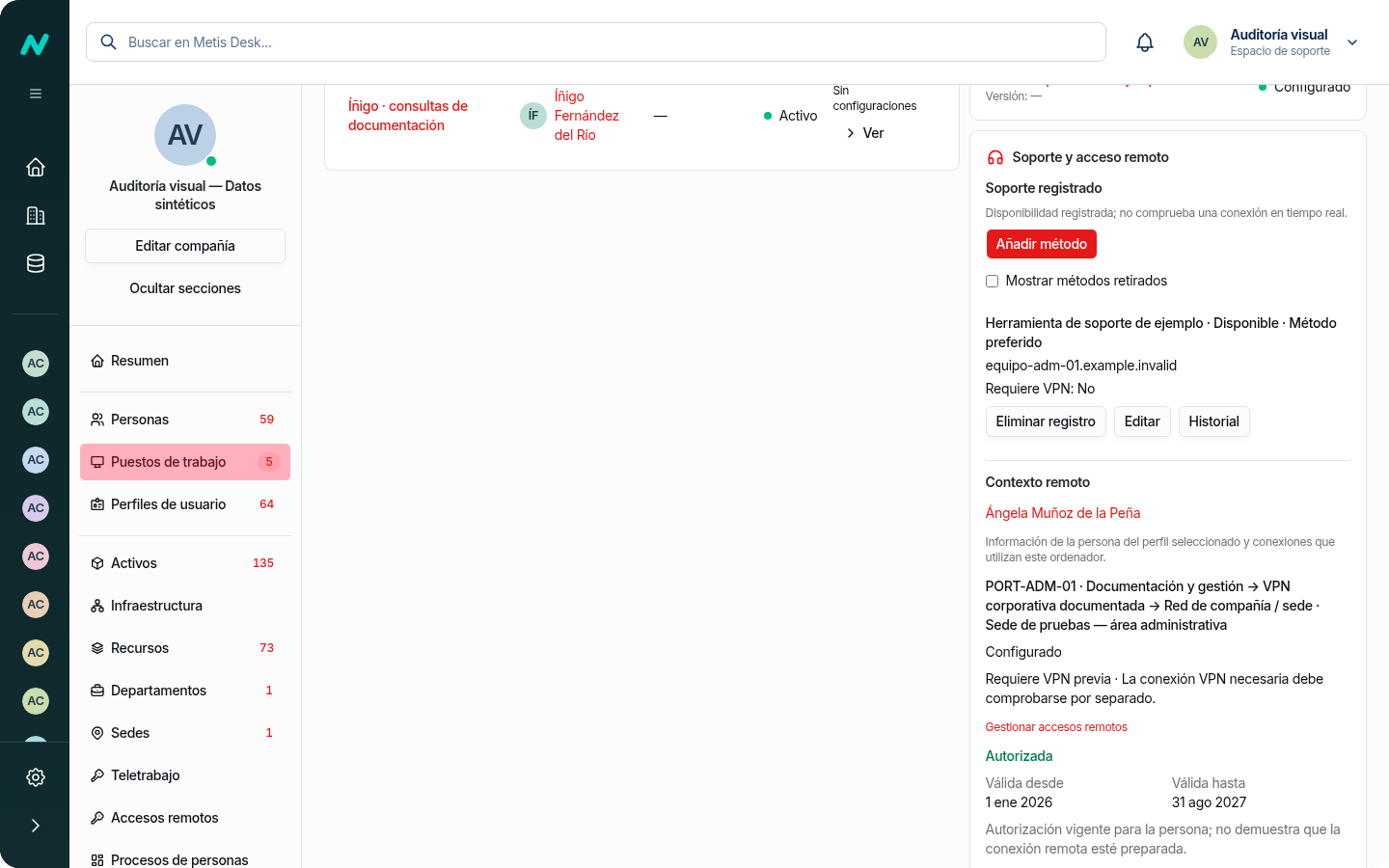Select Puestos de trabajo menu item
The image size is (1389, 868).
tap(185, 462)
